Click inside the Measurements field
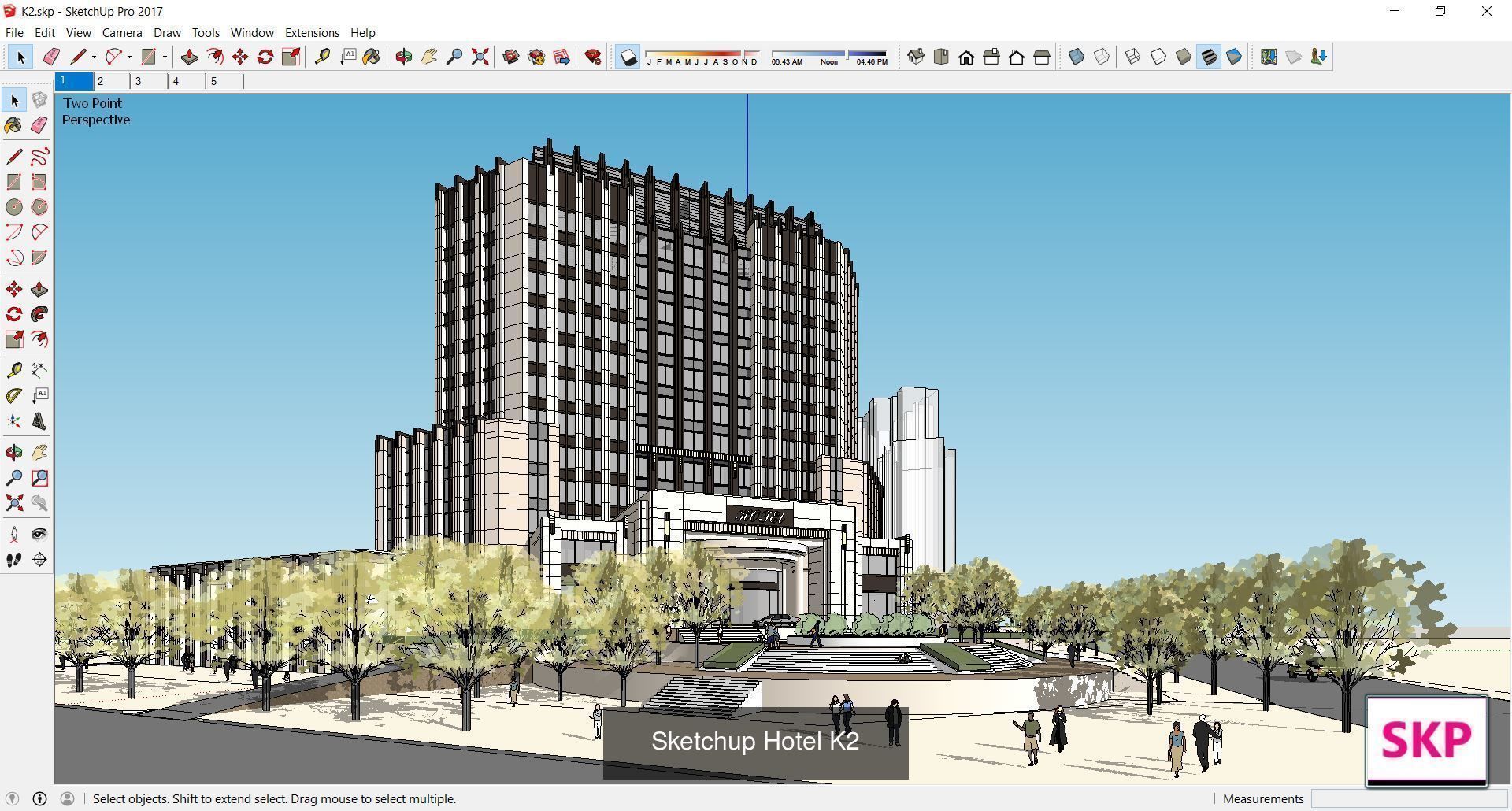The image size is (1512, 811). (x=1410, y=798)
